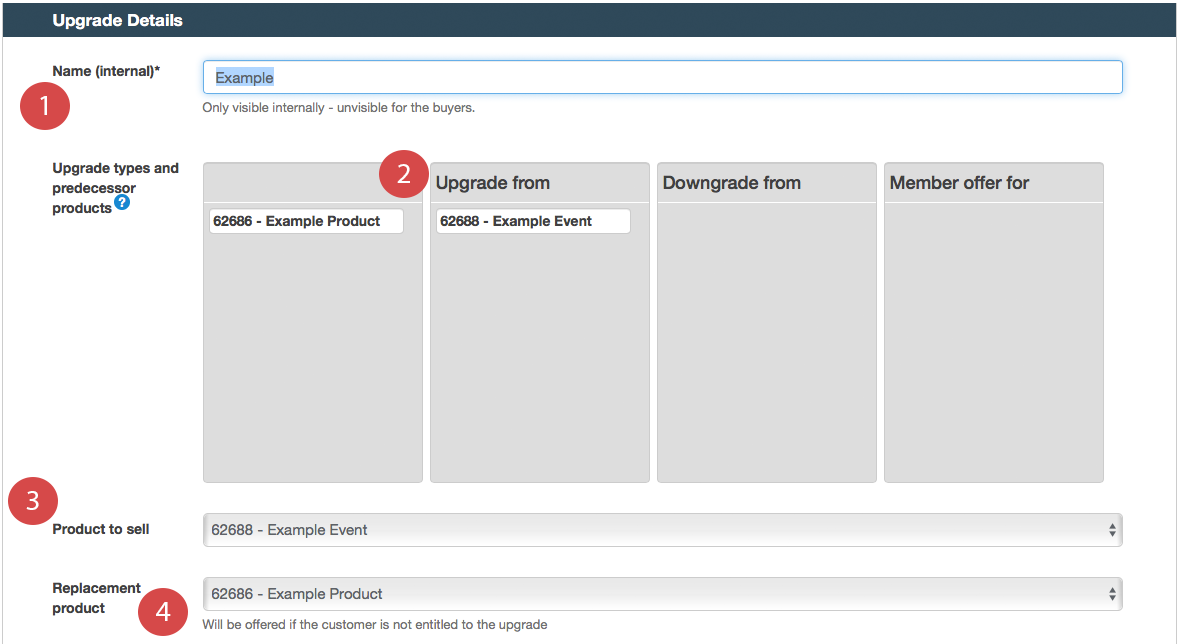Expand the Replacement product dropdown
1180x644 pixels.
(x=662, y=594)
